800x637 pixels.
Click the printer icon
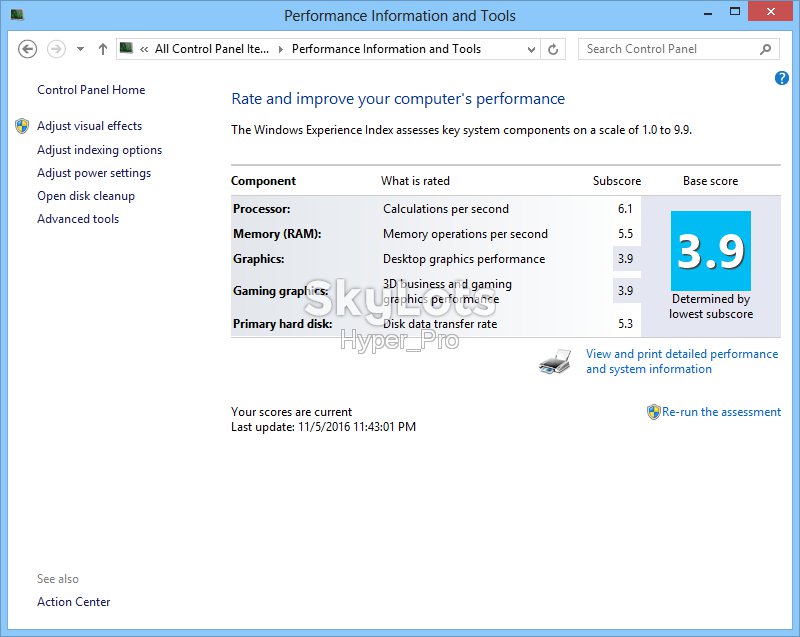click(555, 362)
